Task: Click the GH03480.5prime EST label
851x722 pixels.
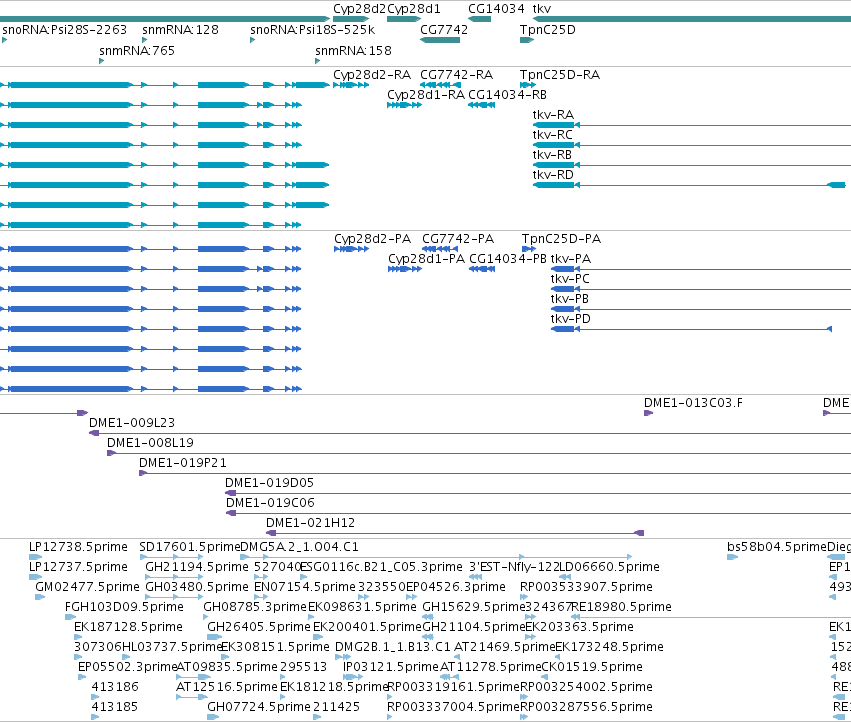Action: 197,587
